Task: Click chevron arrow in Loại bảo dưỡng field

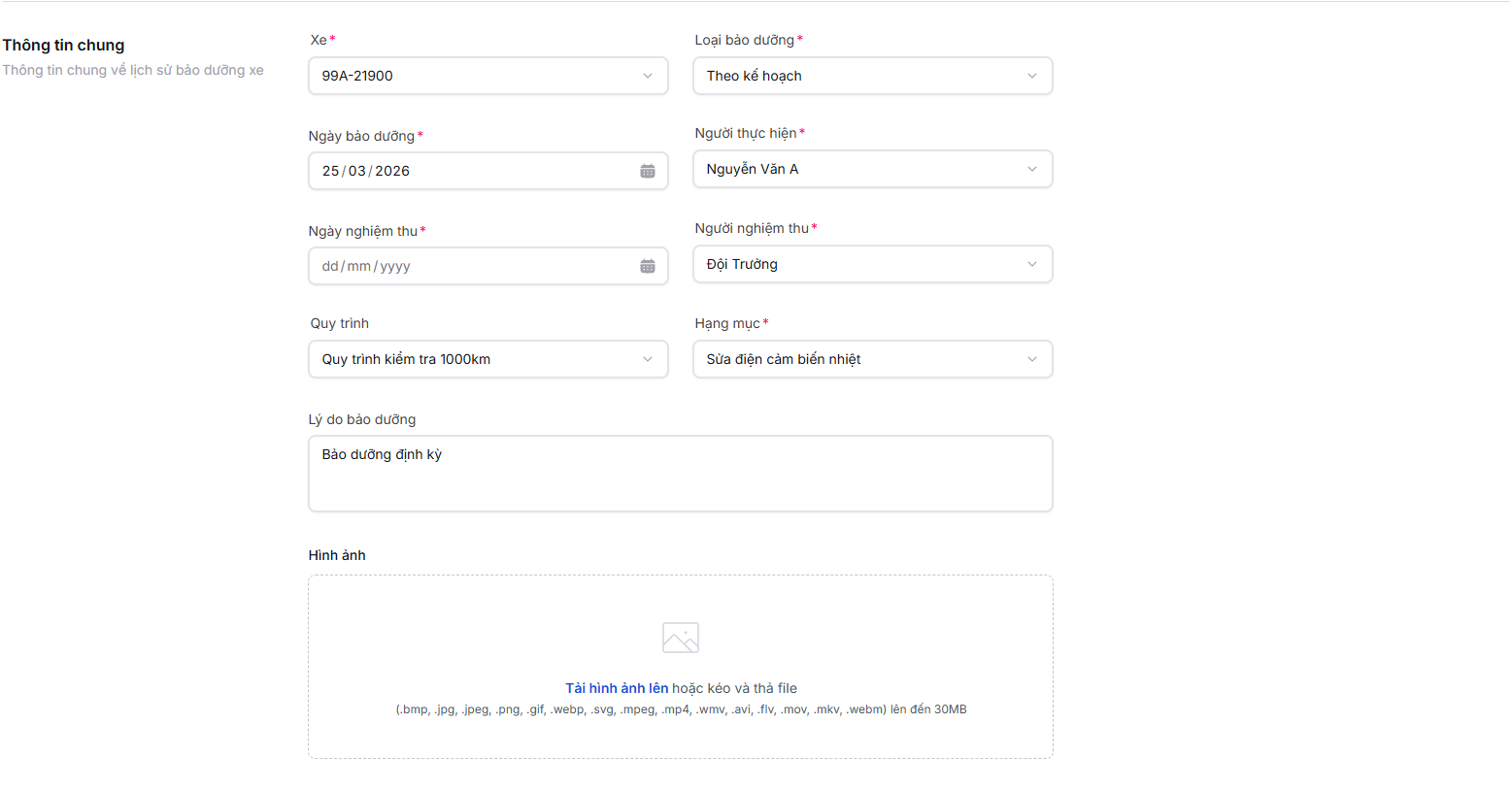Action: click(1031, 76)
